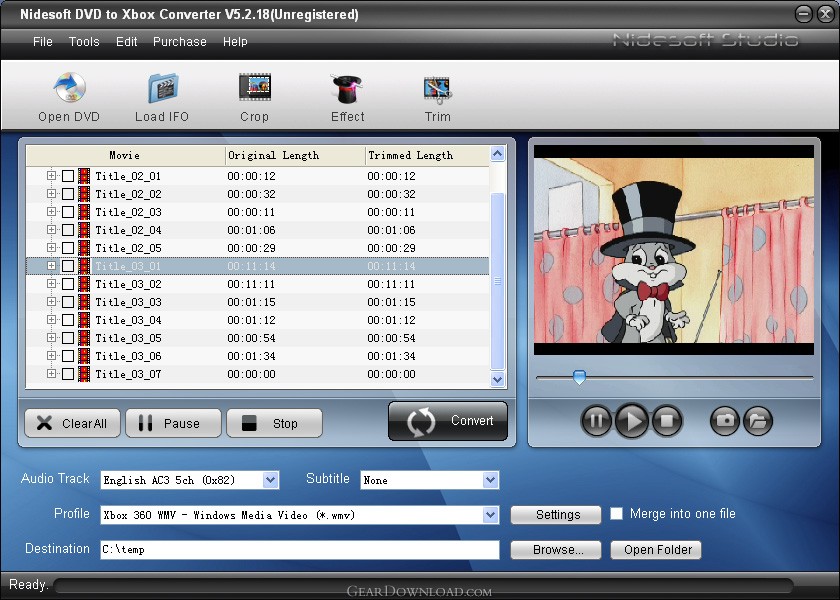Play the preview video
The image size is (840, 600).
tap(632, 421)
